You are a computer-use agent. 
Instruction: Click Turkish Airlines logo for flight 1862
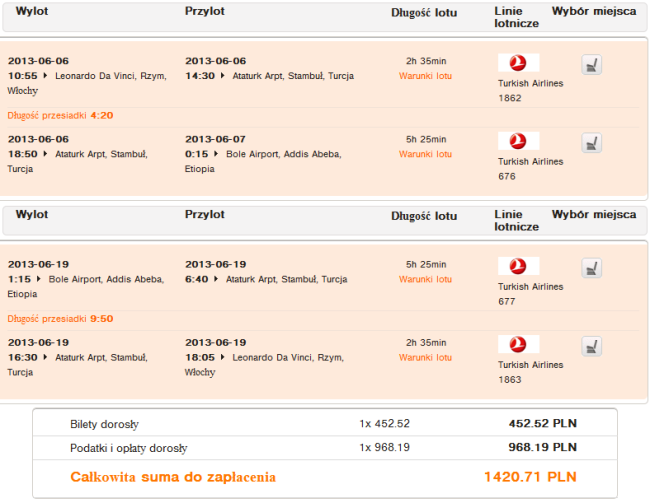[518, 63]
